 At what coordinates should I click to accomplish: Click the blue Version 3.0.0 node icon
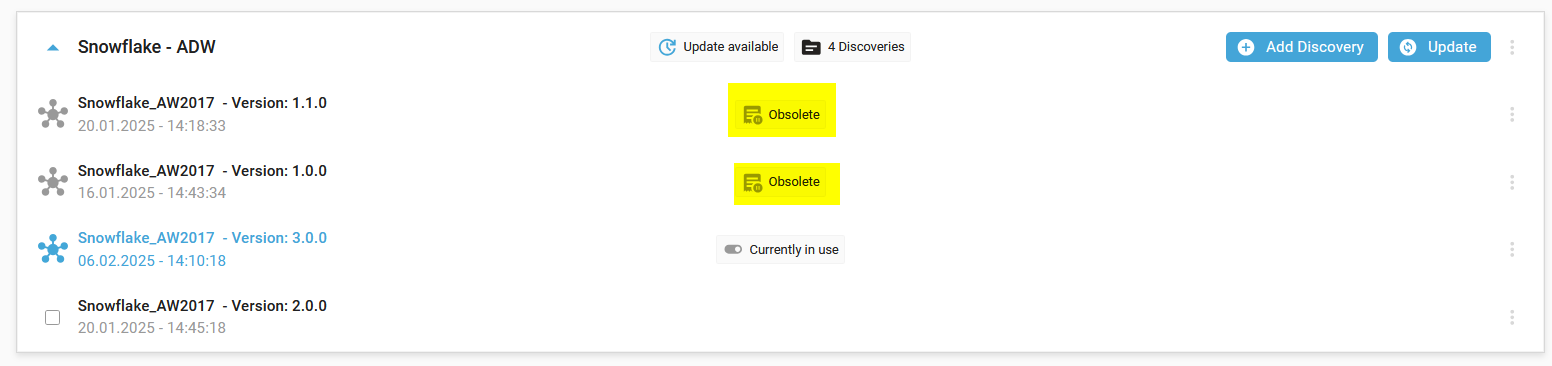[x=52, y=249]
